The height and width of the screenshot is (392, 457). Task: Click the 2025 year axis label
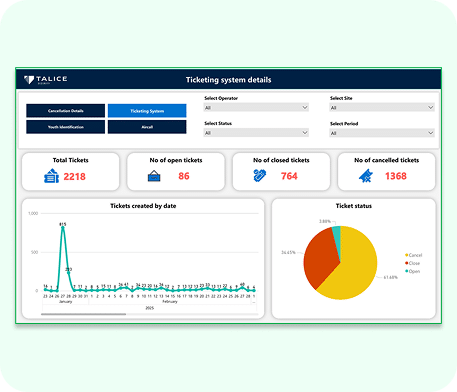click(x=149, y=308)
